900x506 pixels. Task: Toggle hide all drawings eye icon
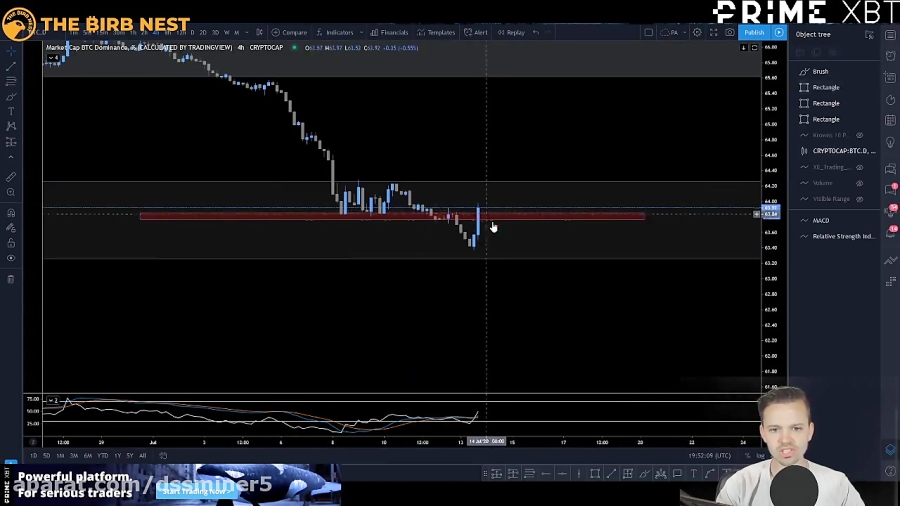[11, 258]
